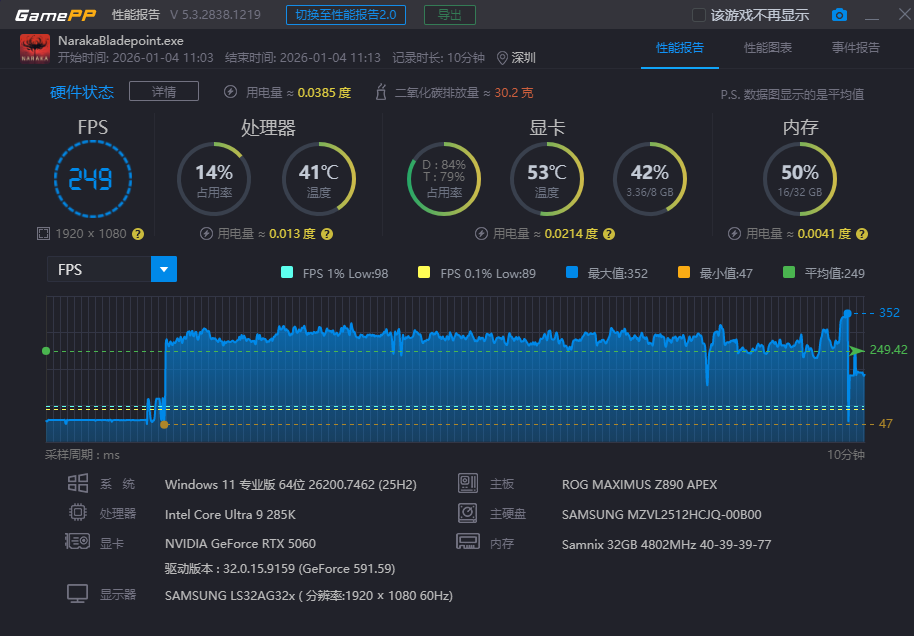Image resolution: width=914 pixels, height=636 pixels.
Task: Expand hardware status via the 详情 button
Action: pos(164,92)
